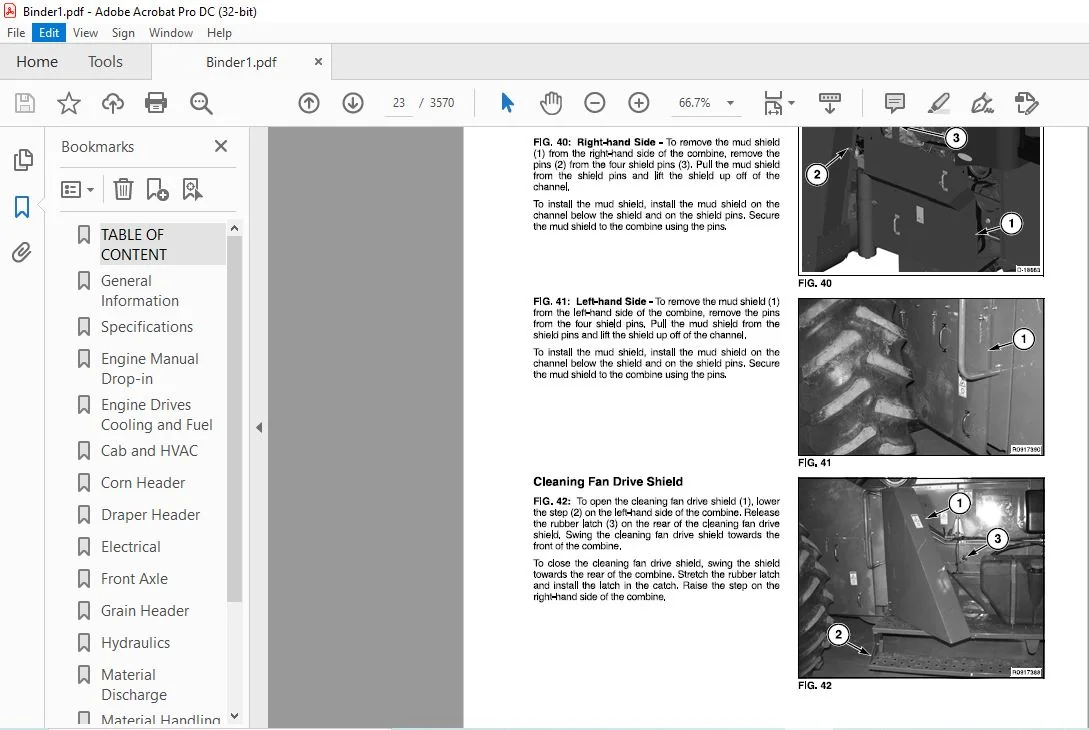Toggle the Bookmarks panel icon

tap(22, 206)
